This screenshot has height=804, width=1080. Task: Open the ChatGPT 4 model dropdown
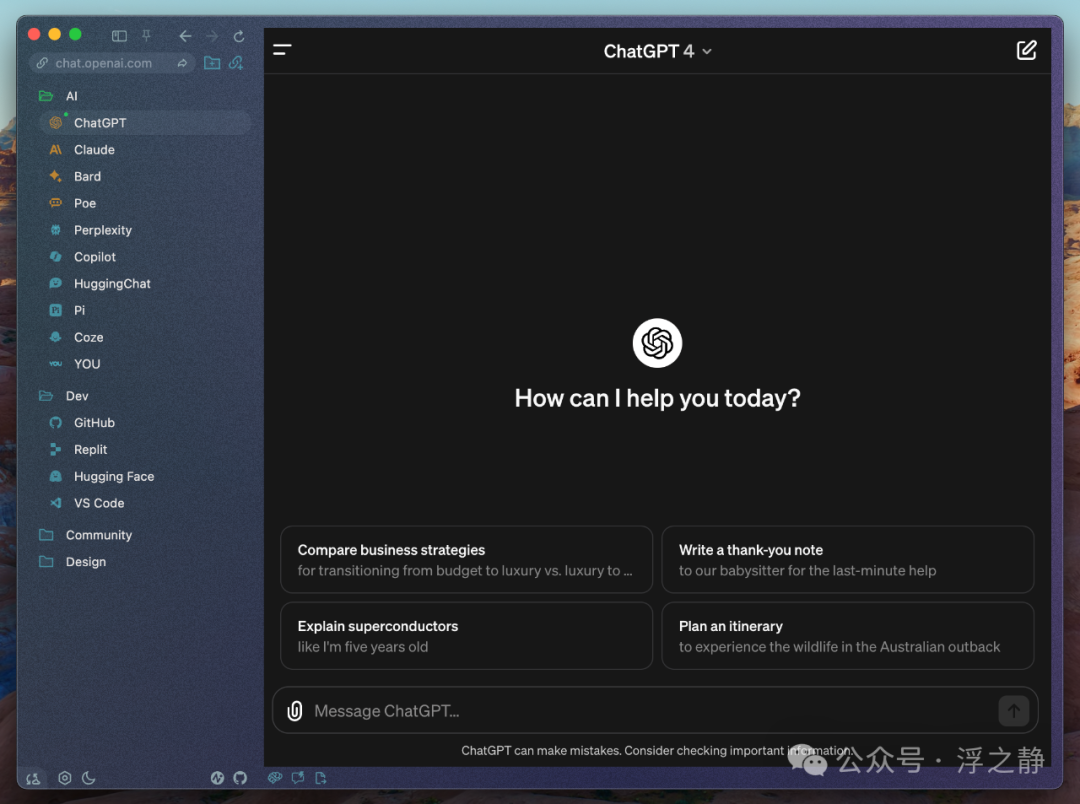(658, 52)
